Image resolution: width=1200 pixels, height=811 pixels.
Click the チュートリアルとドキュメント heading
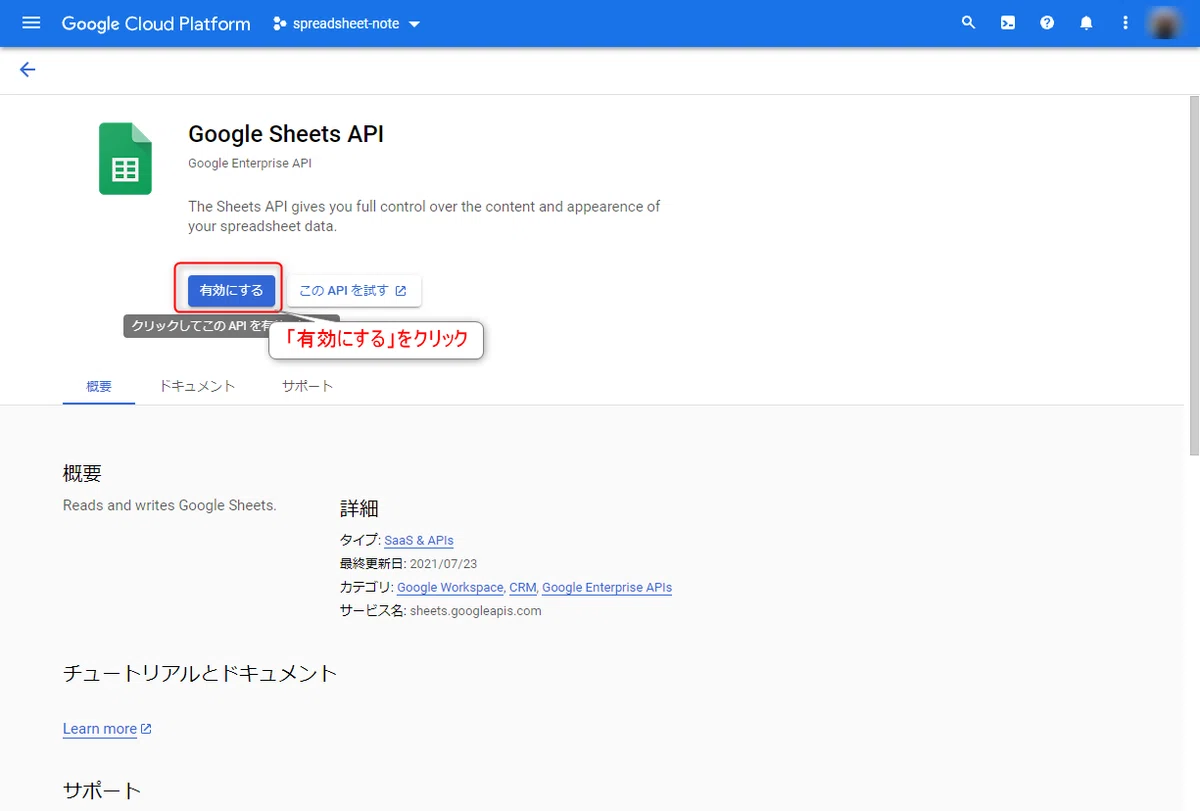[x=200, y=673]
